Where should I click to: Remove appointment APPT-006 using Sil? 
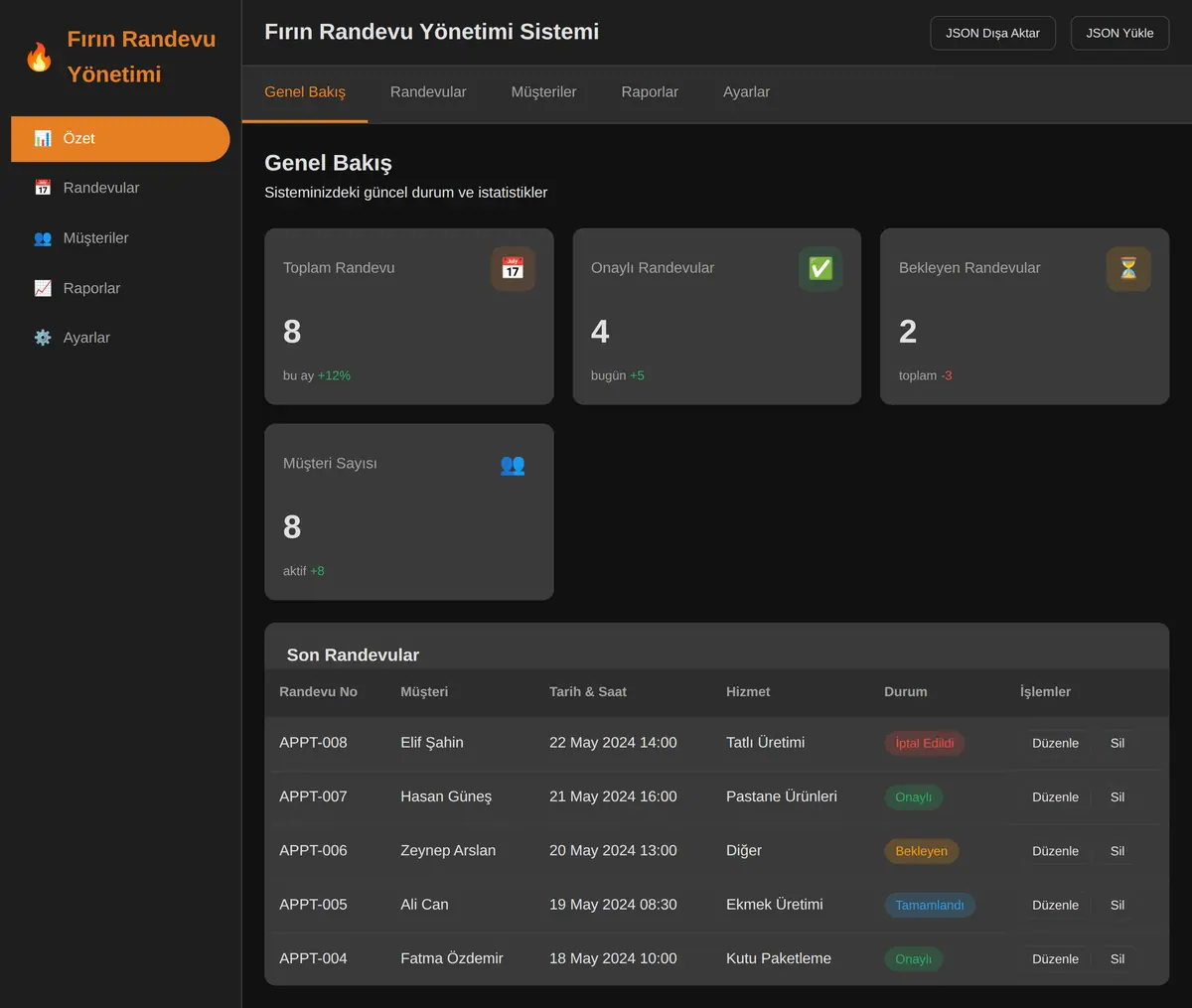coord(1117,851)
